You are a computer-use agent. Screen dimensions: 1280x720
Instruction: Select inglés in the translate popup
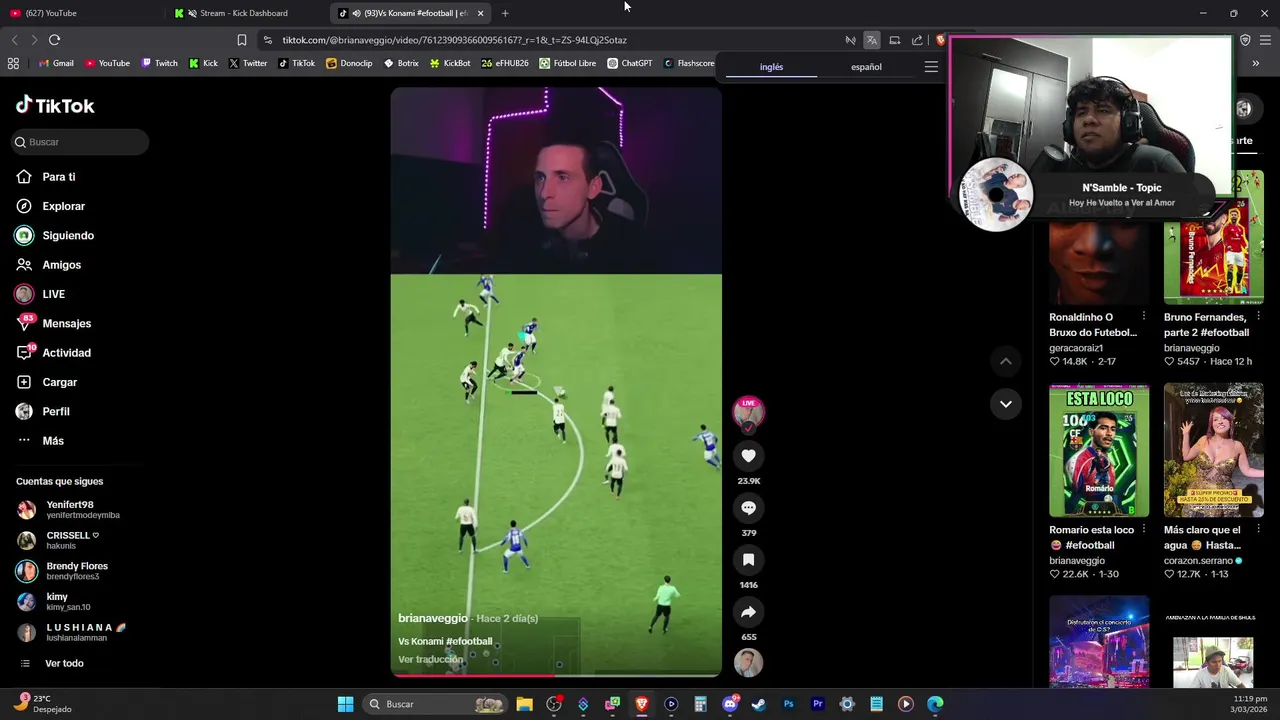[x=771, y=67]
